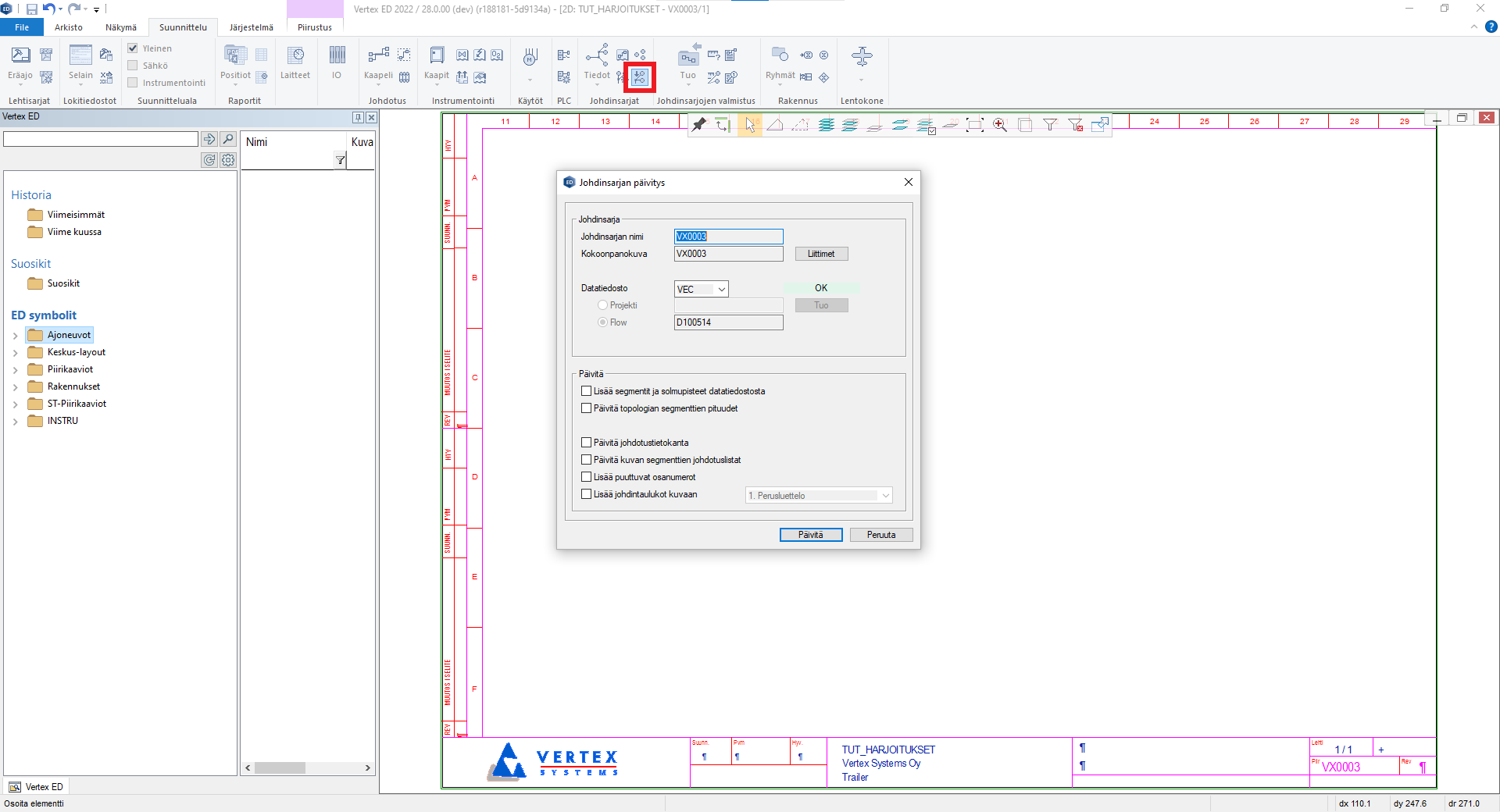Click the highlighted wire harness update icon
The image size is (1500, 812).
(640, 77)
